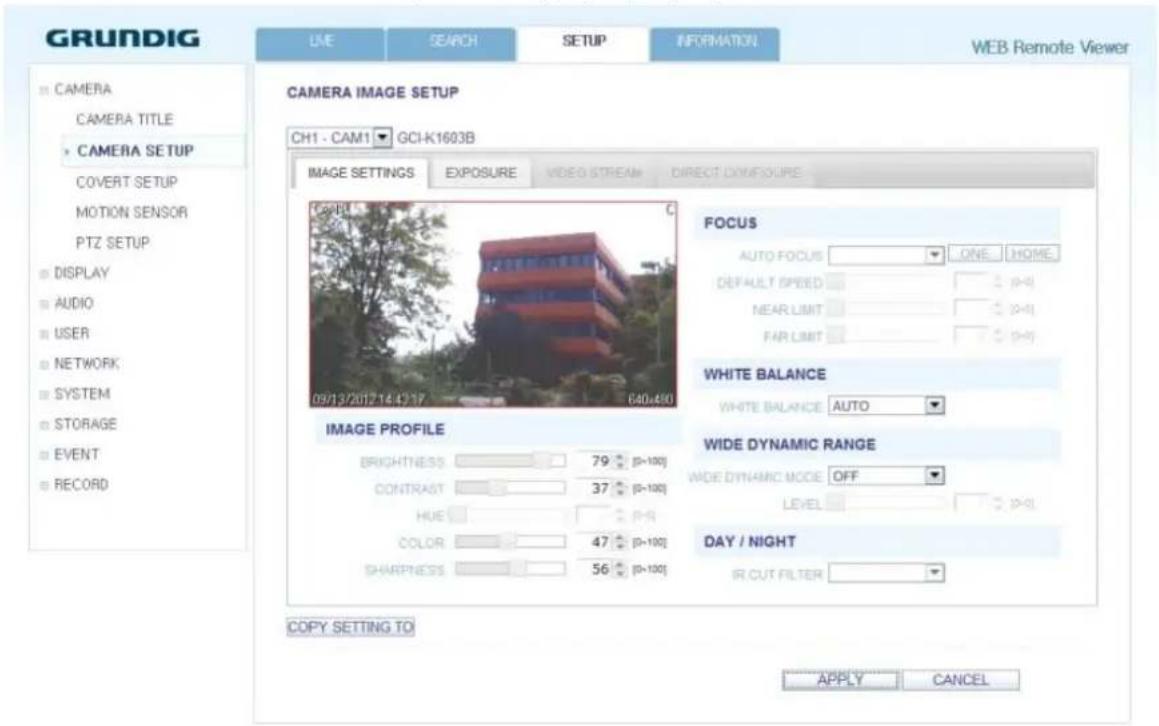1159x726 pixels.
Task: Click the HUE slider
Action: (510, 515)
